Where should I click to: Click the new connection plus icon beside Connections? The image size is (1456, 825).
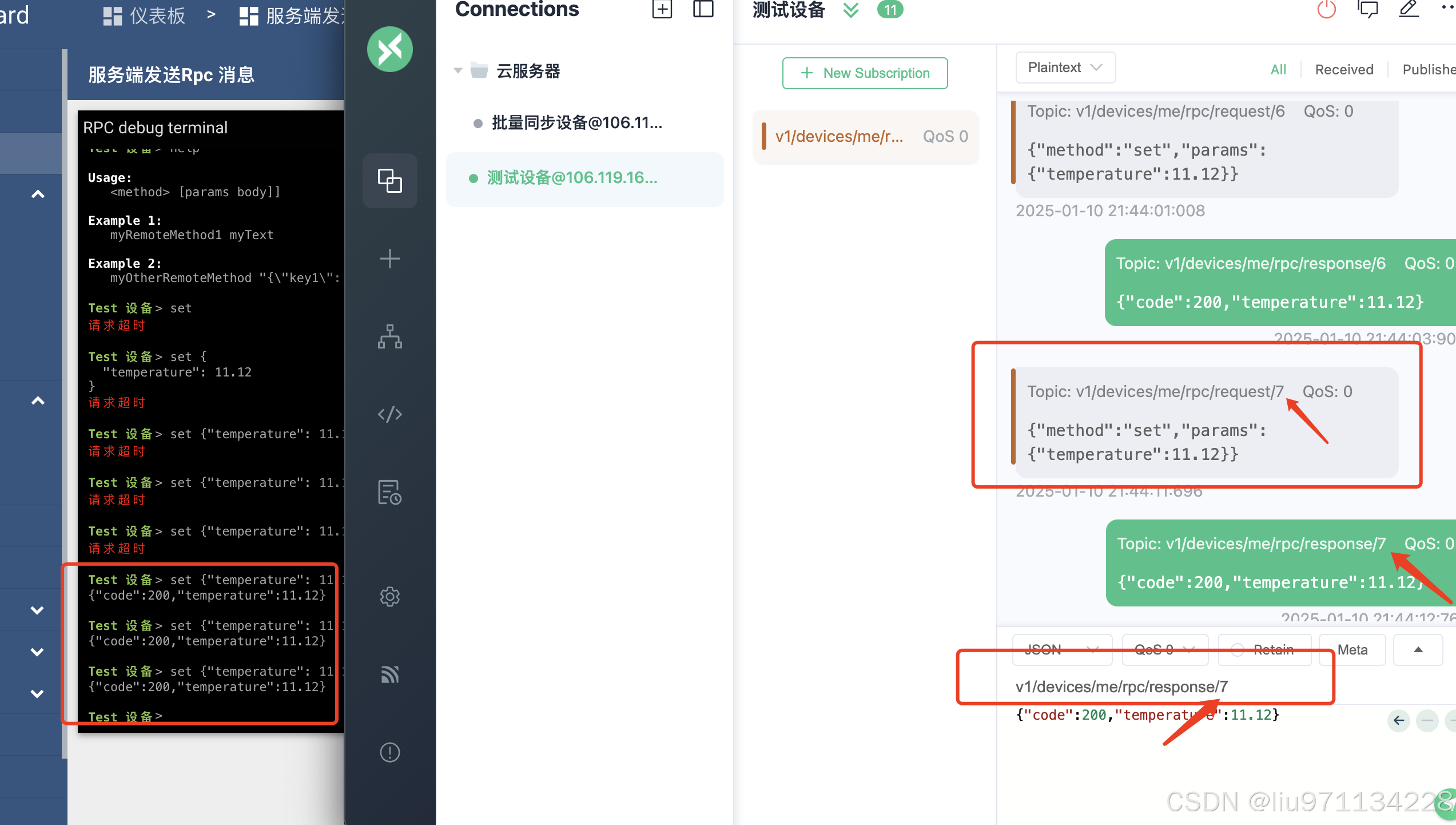pos(662,9)
